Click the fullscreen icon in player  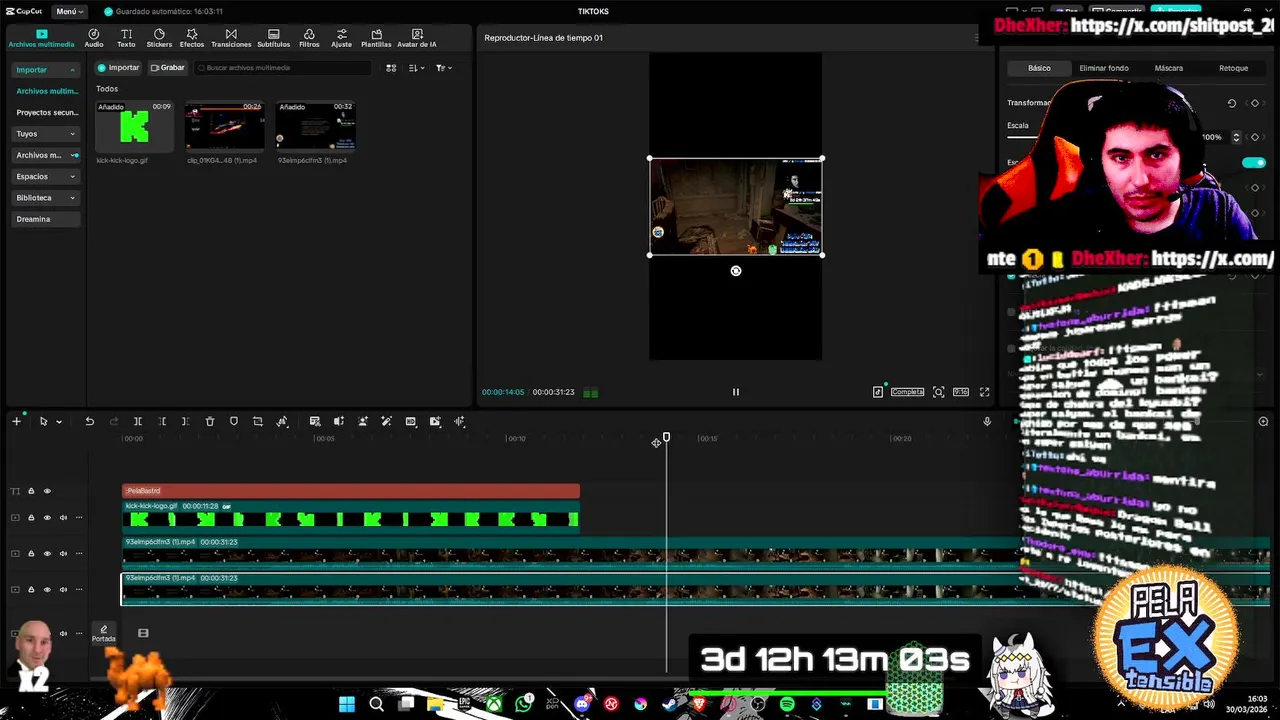point(984,392)
